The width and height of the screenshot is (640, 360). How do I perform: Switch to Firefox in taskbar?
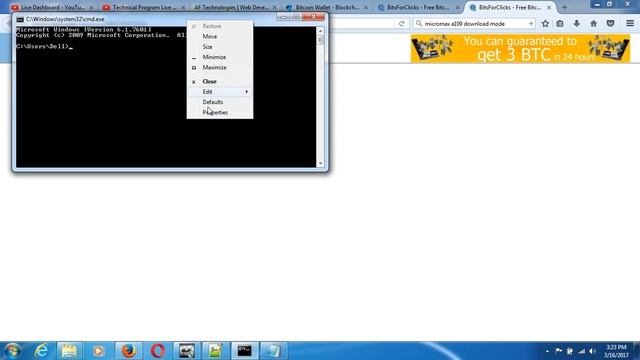[x=129, y=351]
